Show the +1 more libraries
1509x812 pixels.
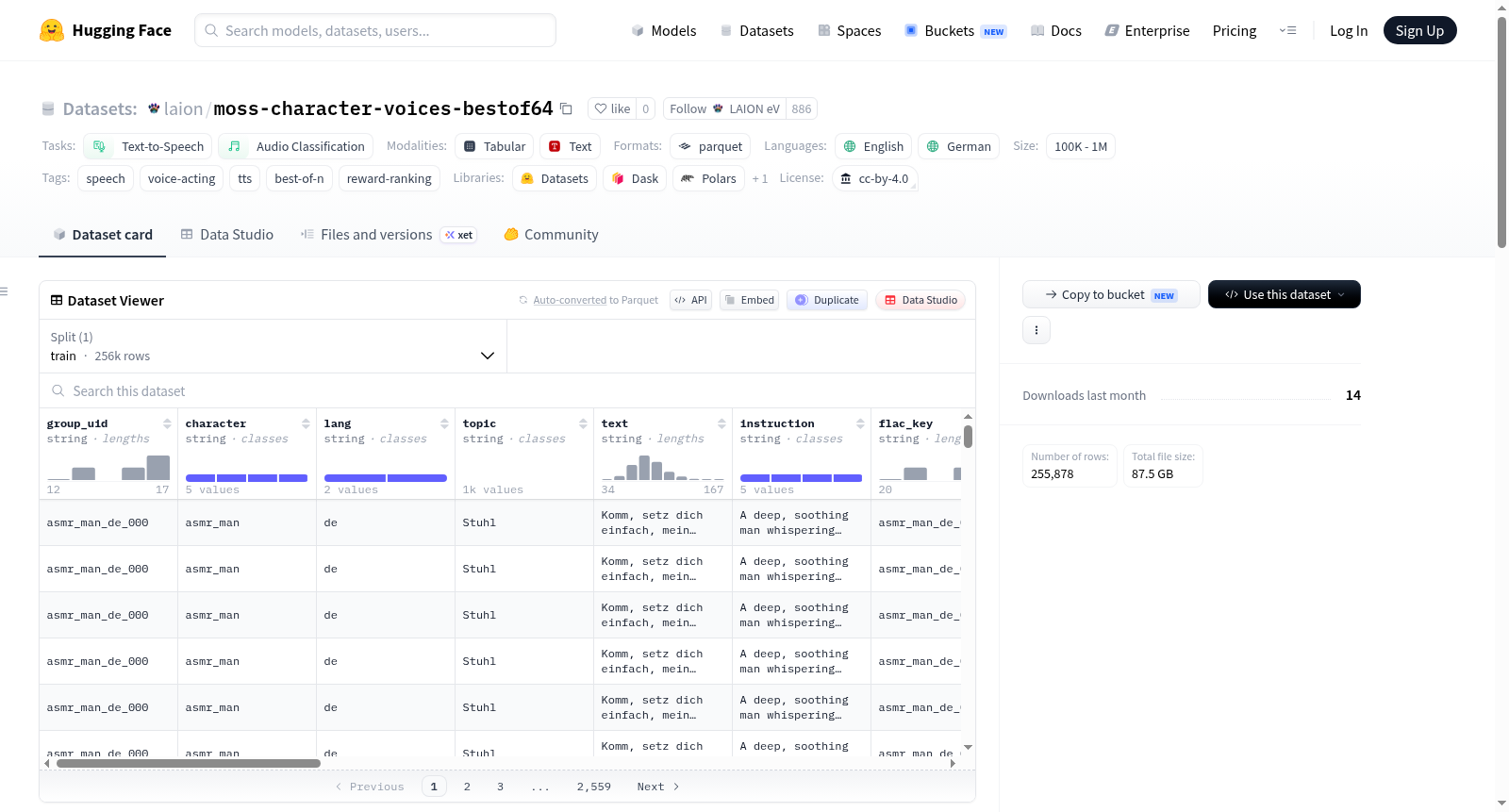(759, 179)
